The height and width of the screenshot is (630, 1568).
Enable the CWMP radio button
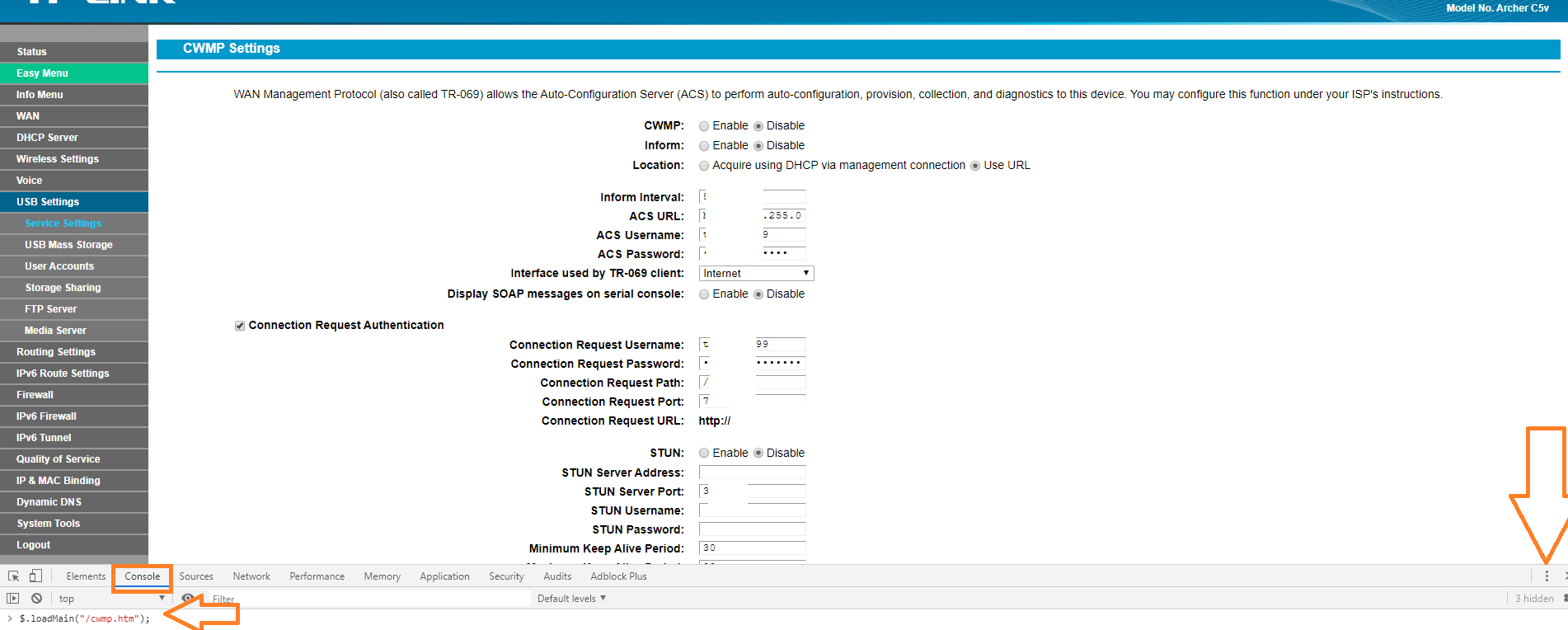(704, 126)
